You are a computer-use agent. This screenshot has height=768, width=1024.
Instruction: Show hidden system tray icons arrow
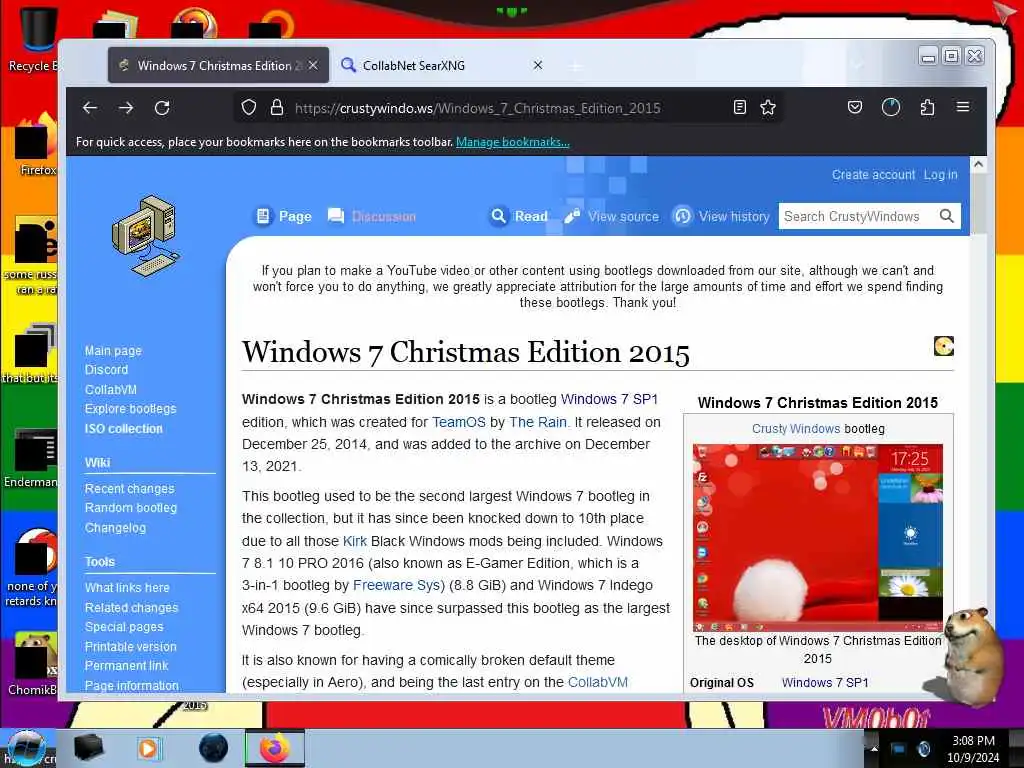874,748
